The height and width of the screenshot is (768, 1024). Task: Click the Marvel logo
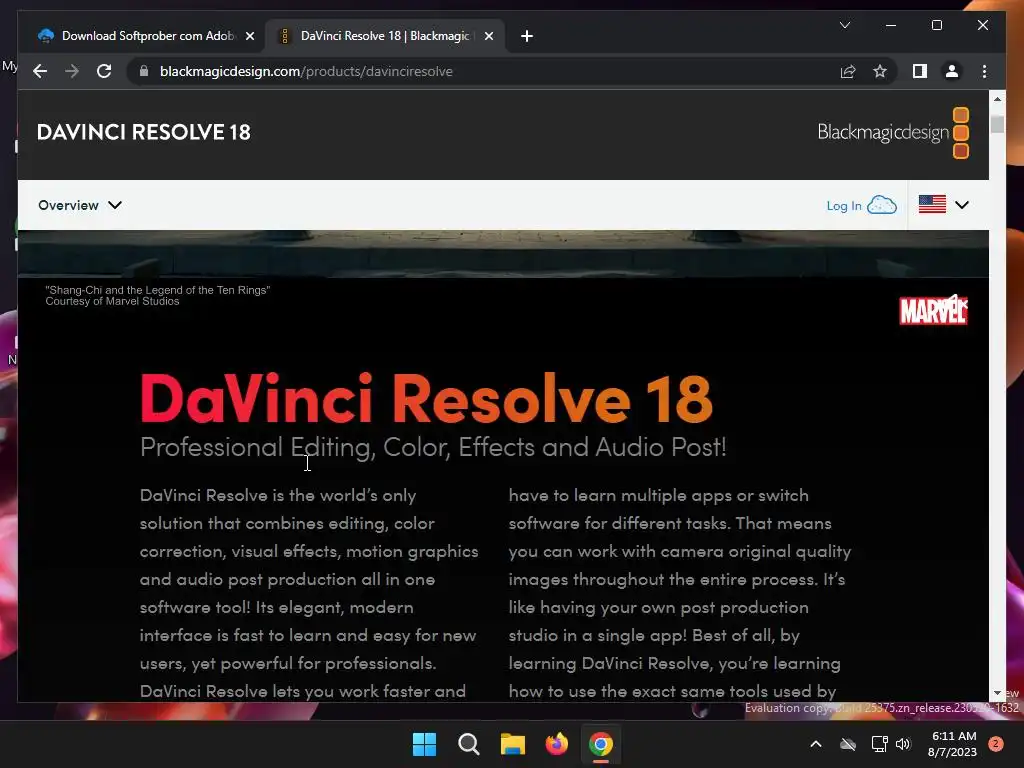pyautogui.click(x=933, y=310)
